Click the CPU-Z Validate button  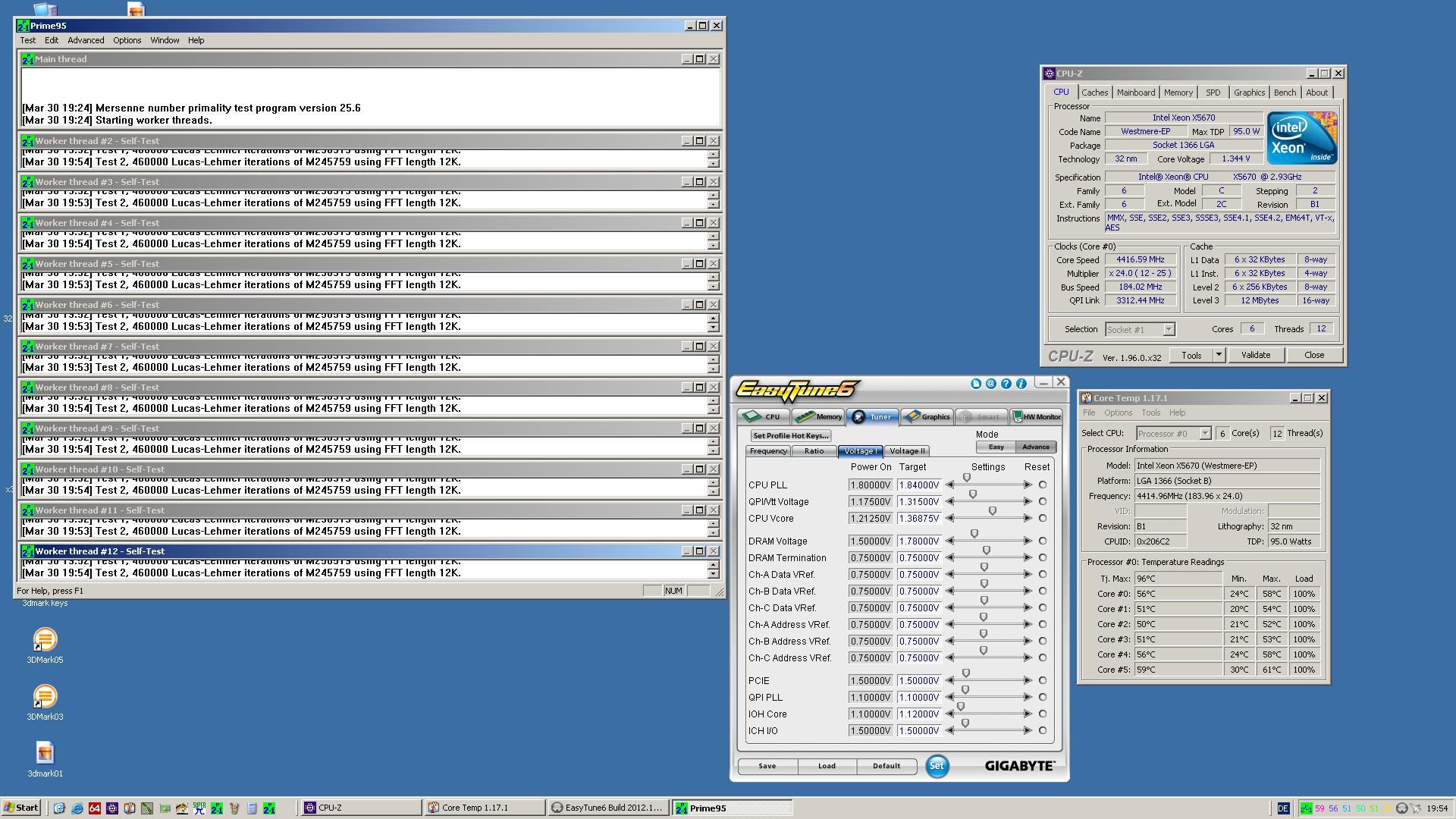(1255, 355)
